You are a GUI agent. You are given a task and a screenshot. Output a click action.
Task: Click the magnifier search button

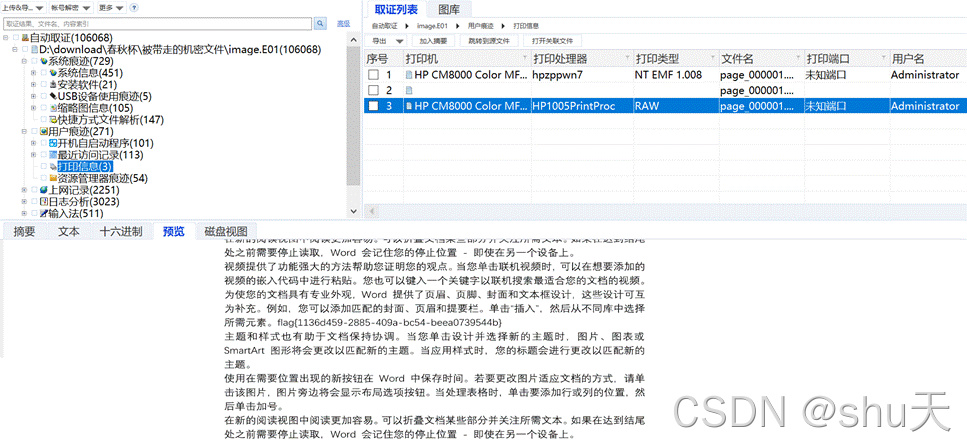(x=320, y=23)
